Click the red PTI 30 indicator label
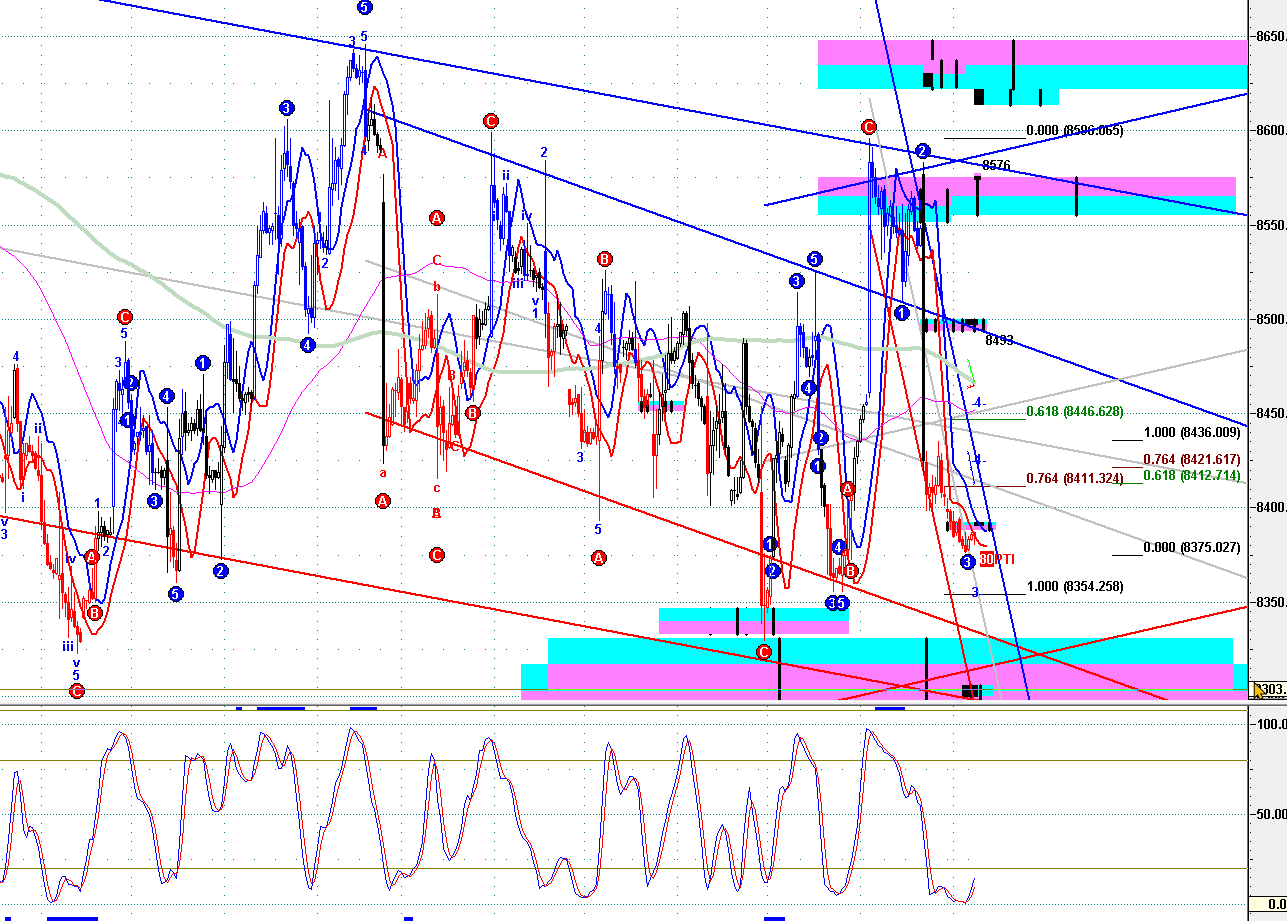 (997, 559)
